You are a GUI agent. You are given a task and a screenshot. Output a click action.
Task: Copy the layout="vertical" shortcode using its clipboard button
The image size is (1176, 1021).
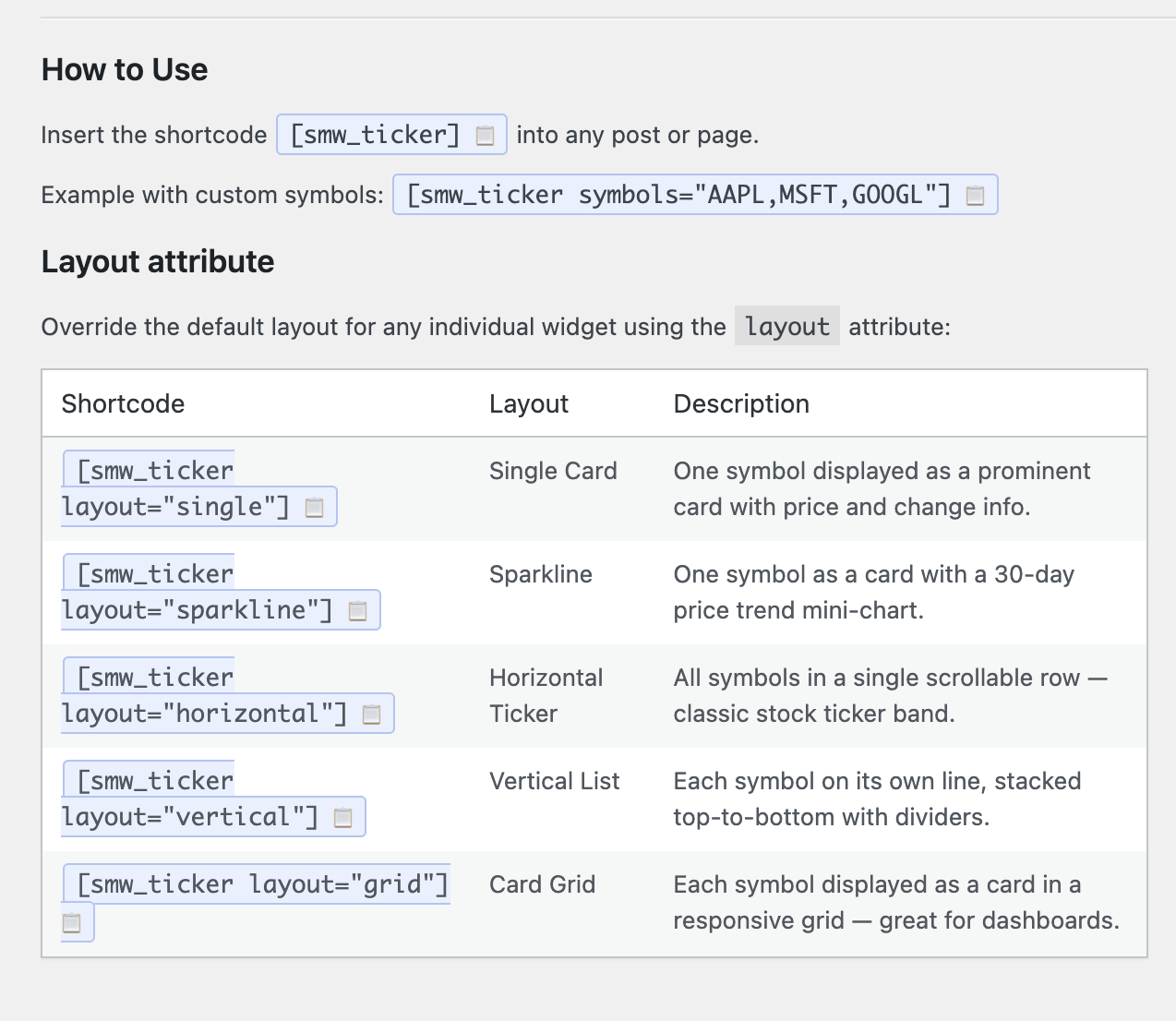pos(343,817)
